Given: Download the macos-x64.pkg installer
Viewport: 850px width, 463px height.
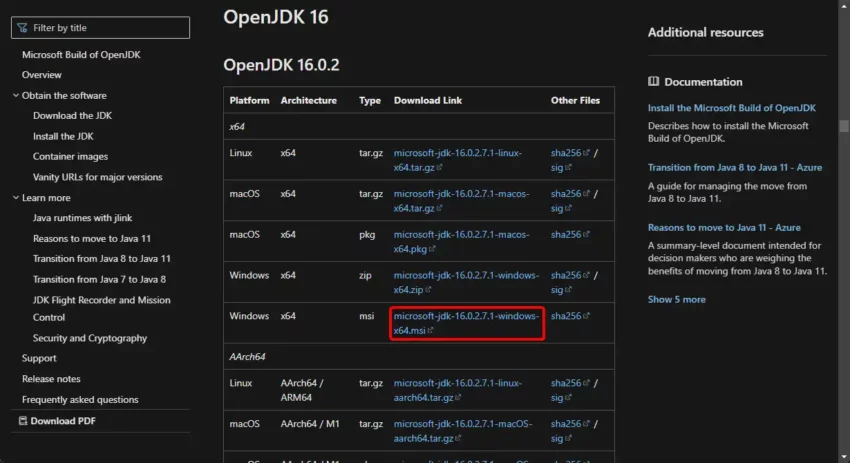Looking at the screenshot, I should click(461, 241).
